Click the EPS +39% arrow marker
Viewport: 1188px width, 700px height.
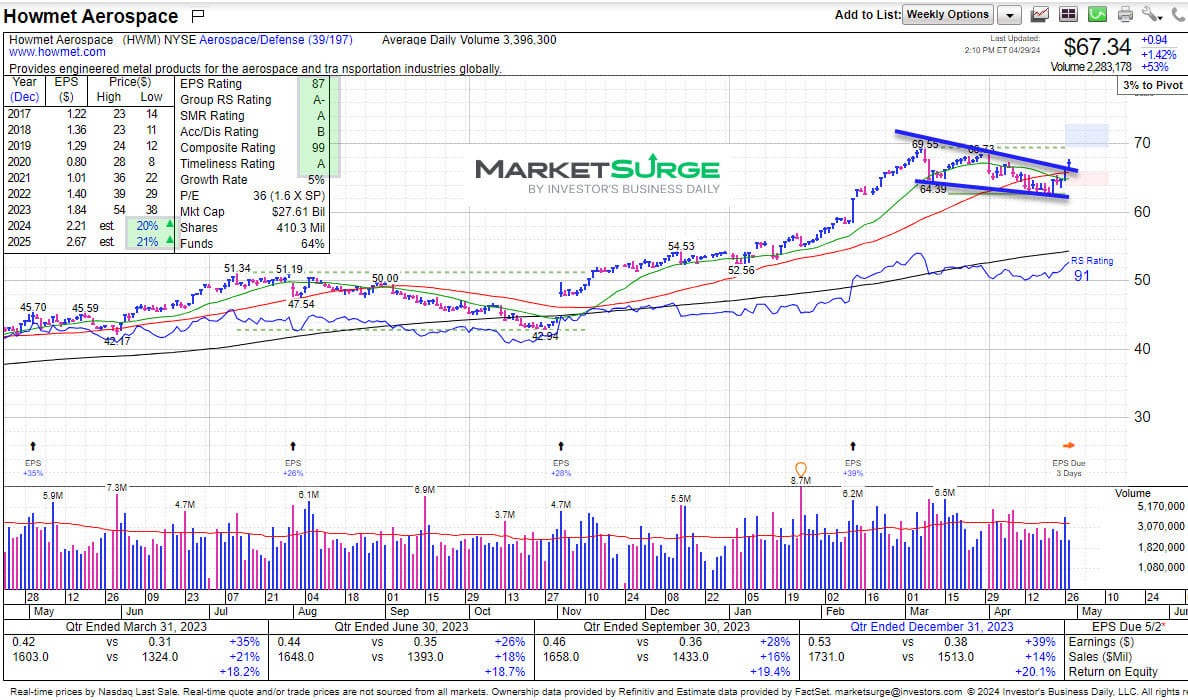[x=853, y=446]
